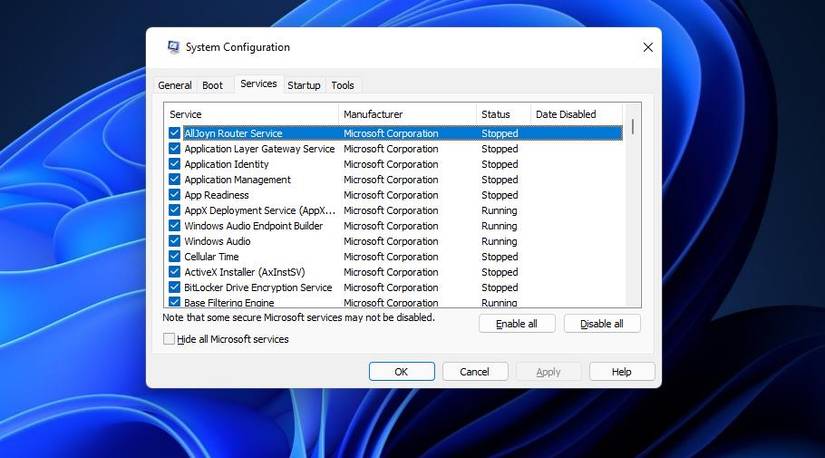Sort by the Status column header
The height and width of the screenshot is (458, 825).
[504, 114]
